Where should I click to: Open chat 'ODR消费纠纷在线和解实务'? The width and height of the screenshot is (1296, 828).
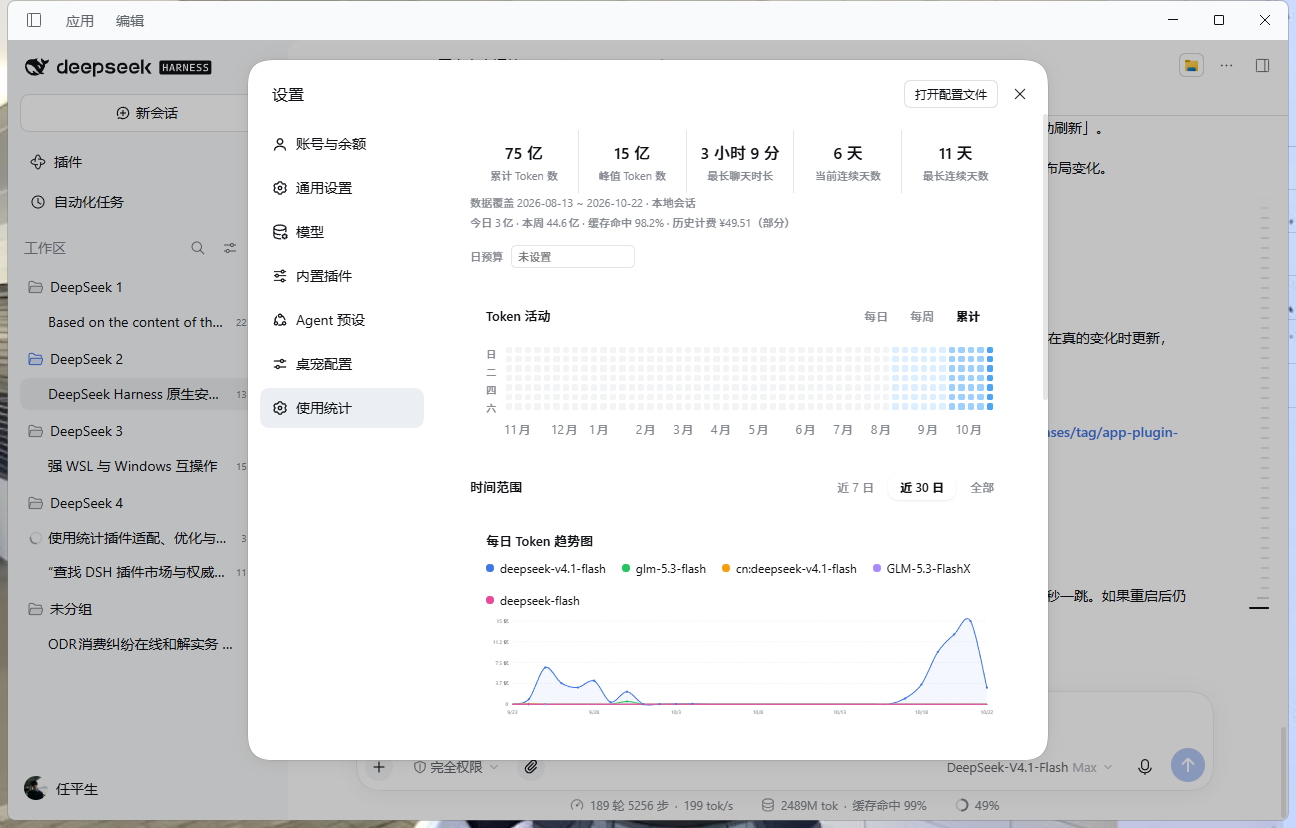coord(140,644)
